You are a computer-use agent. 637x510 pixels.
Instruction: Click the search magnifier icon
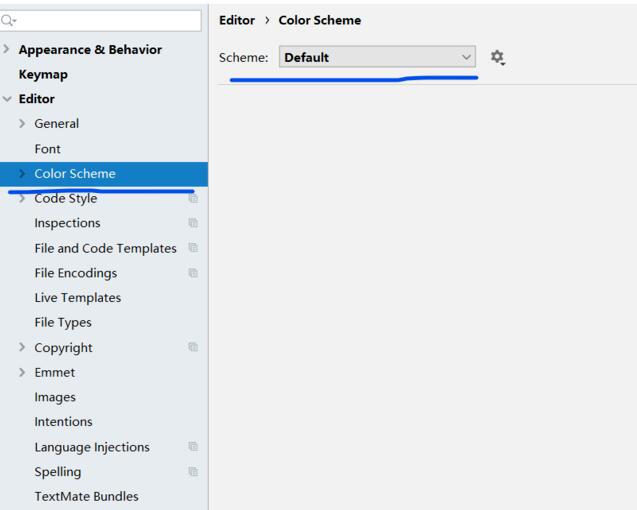(x=8, y=20)
